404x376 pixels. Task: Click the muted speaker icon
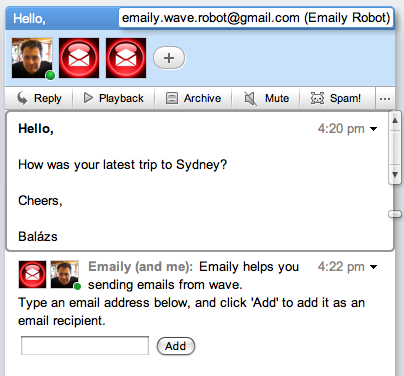(250, 98)
